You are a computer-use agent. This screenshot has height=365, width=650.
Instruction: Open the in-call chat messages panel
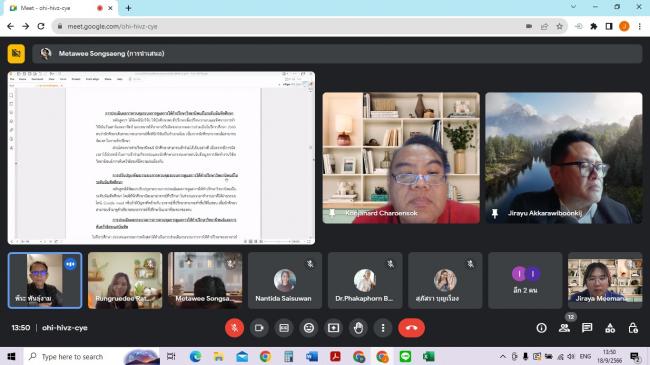click(587, 328)
